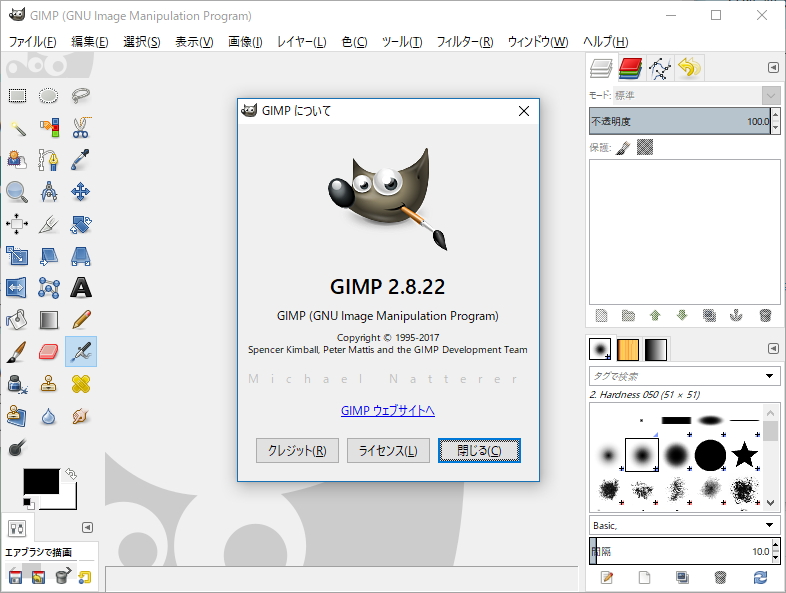Image resolution: width=786 pixels, height=593 pixels.
Task: Open tool options tab configuration menu
Action: coord(87,527)
